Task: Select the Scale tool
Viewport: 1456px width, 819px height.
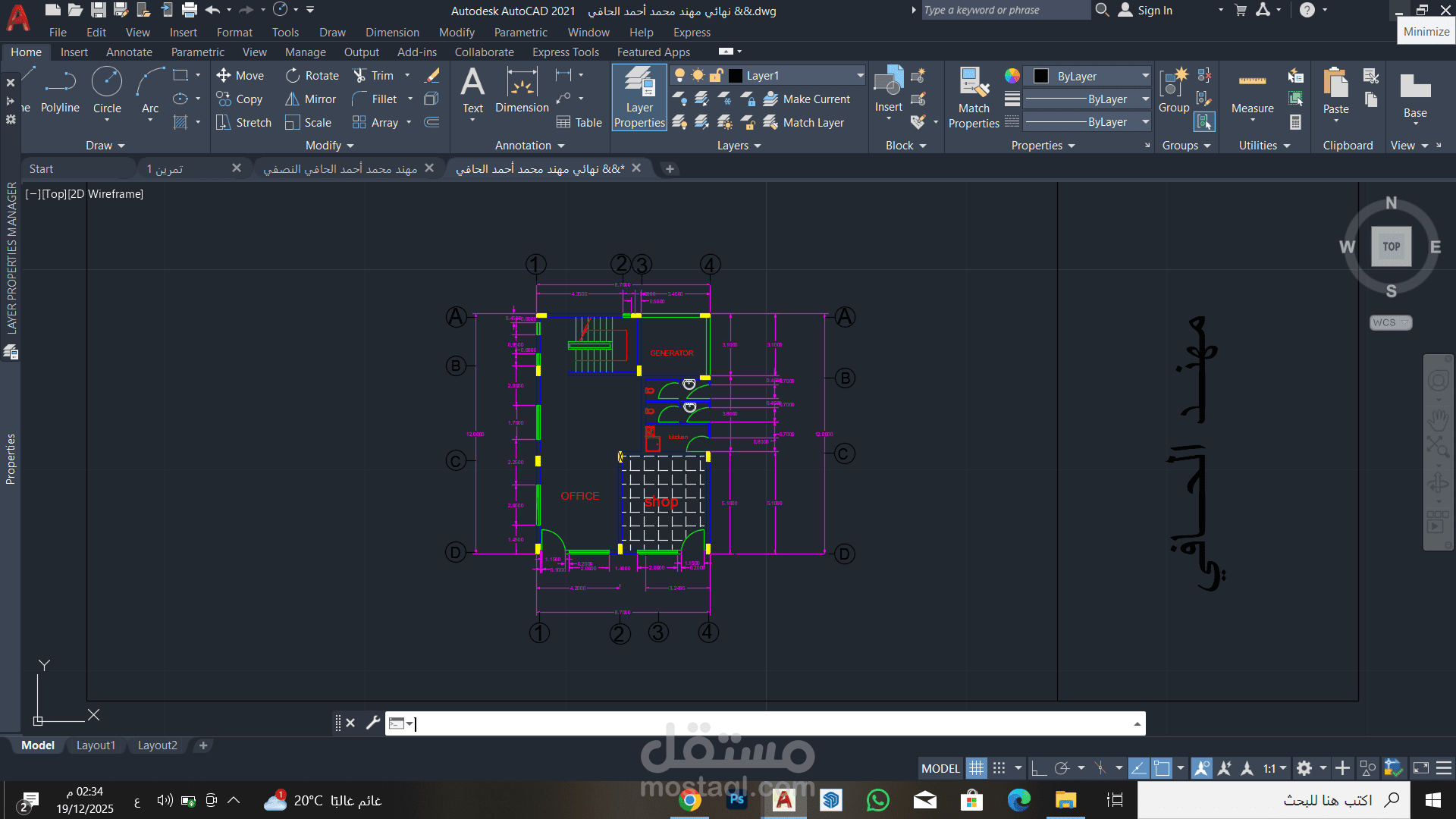Action: tap(308, 123)
